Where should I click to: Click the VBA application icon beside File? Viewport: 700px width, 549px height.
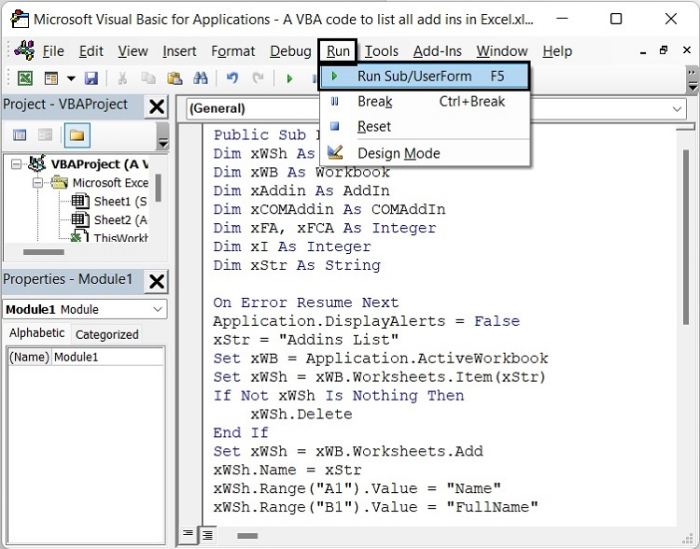[x=25, y=50]
